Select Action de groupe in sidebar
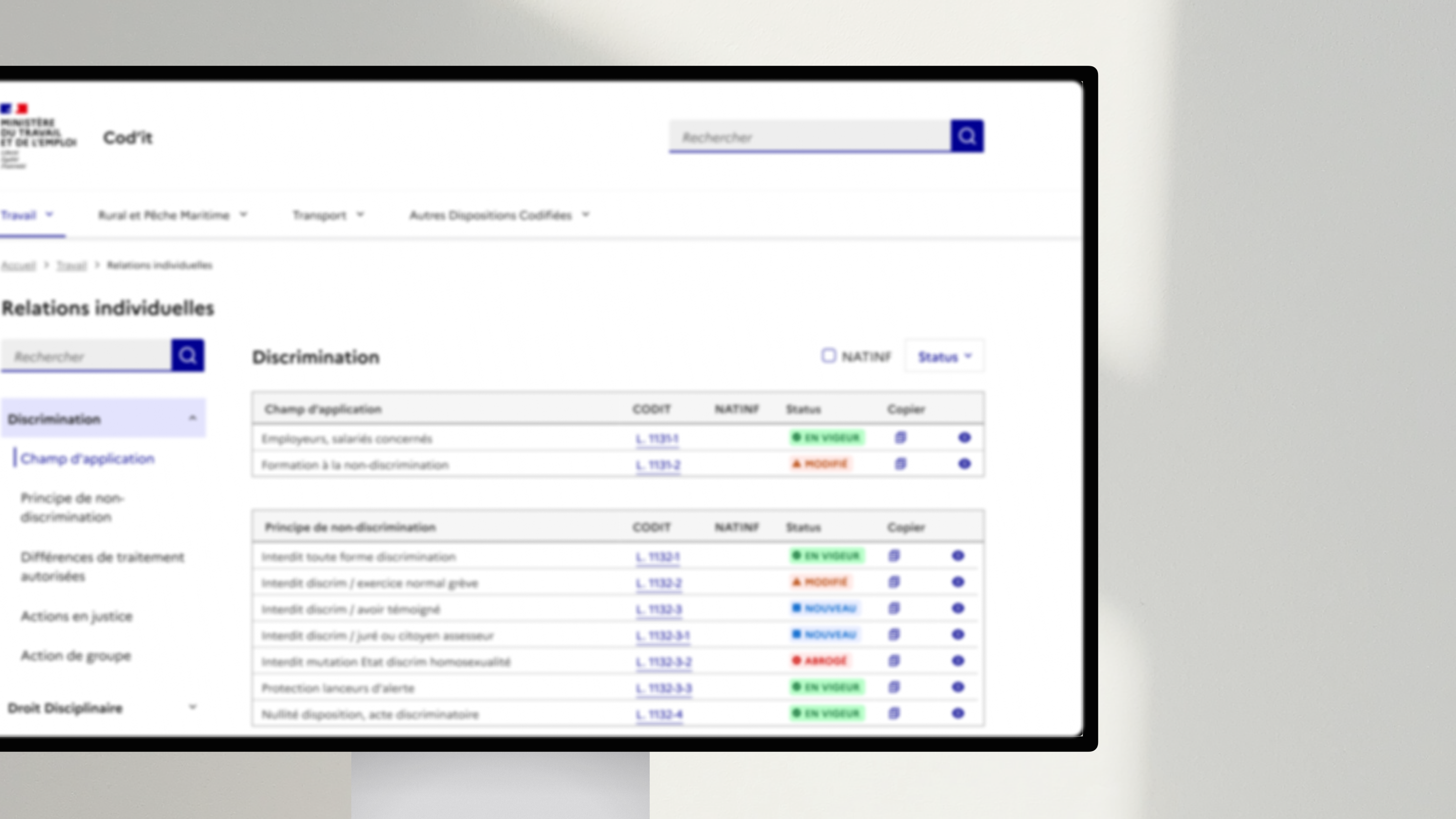Screen dimensions: 1456x819 76,656
